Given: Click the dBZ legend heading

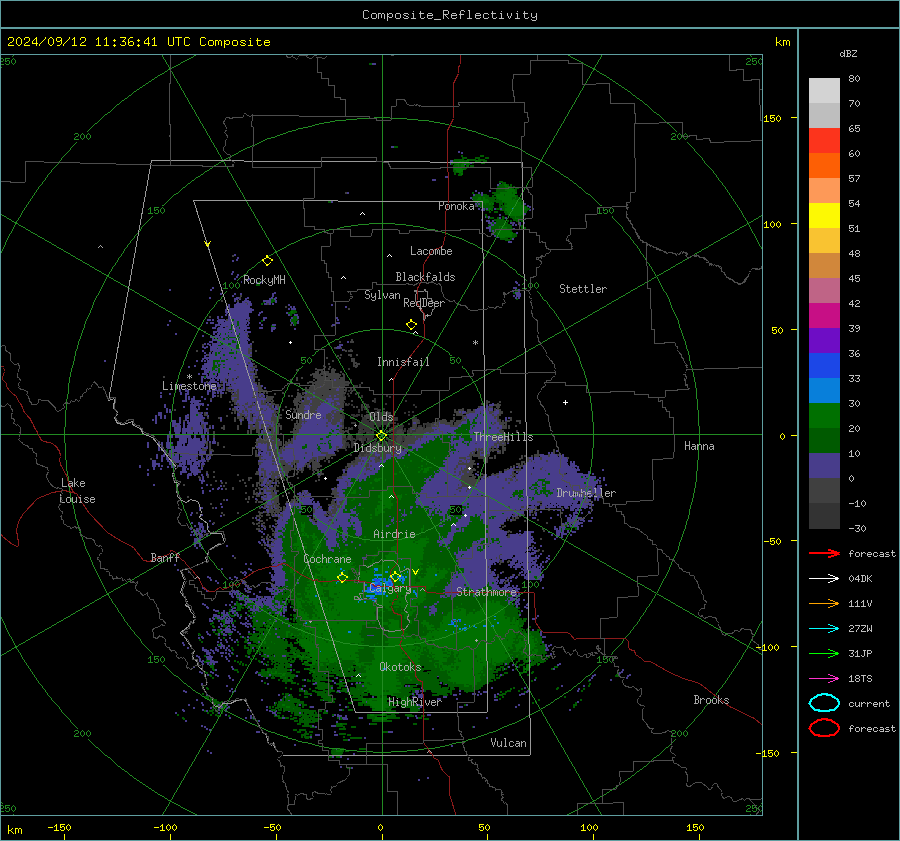Looking at the screenshot, I should pos(848,53).
